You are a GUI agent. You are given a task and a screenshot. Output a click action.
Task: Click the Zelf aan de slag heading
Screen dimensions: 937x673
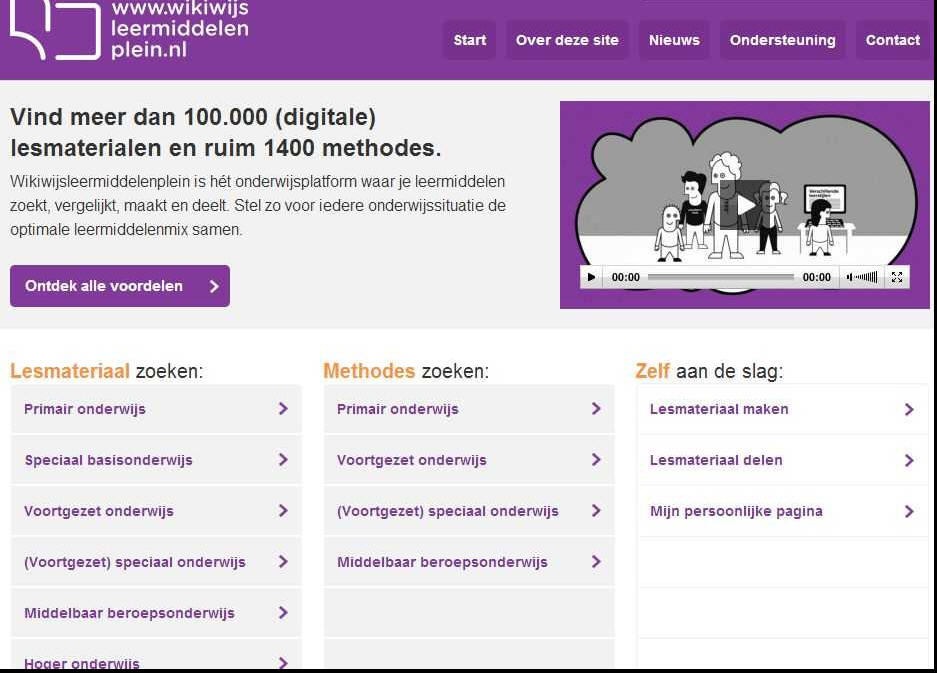click(x=709, y=371)
